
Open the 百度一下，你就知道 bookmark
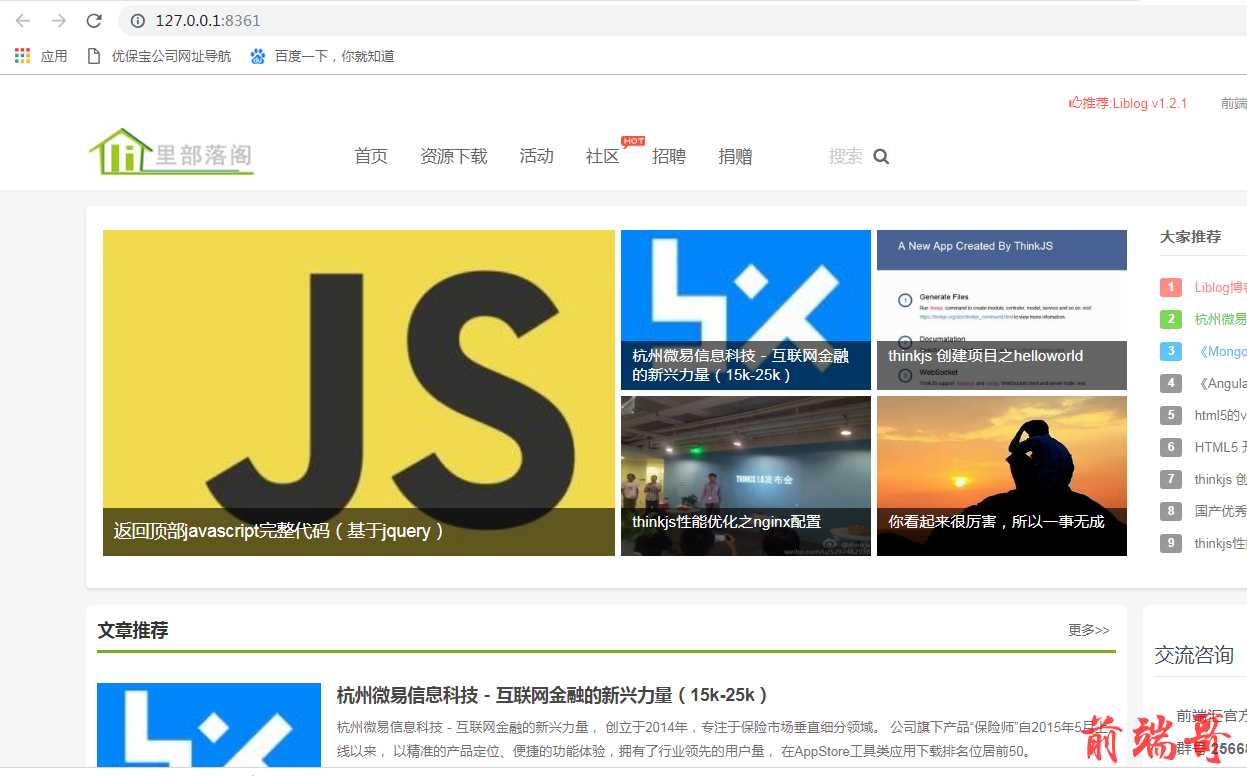(x=322, y=56)
